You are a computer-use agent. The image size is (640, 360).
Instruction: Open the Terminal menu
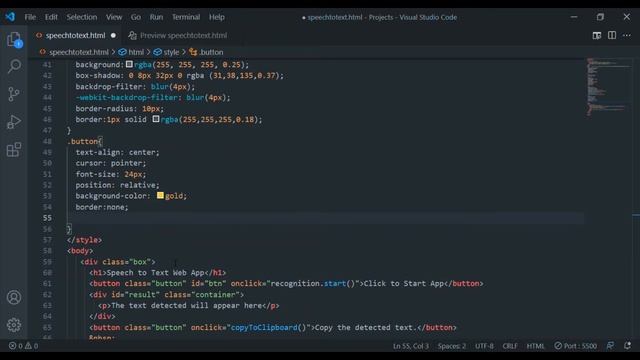186,17
